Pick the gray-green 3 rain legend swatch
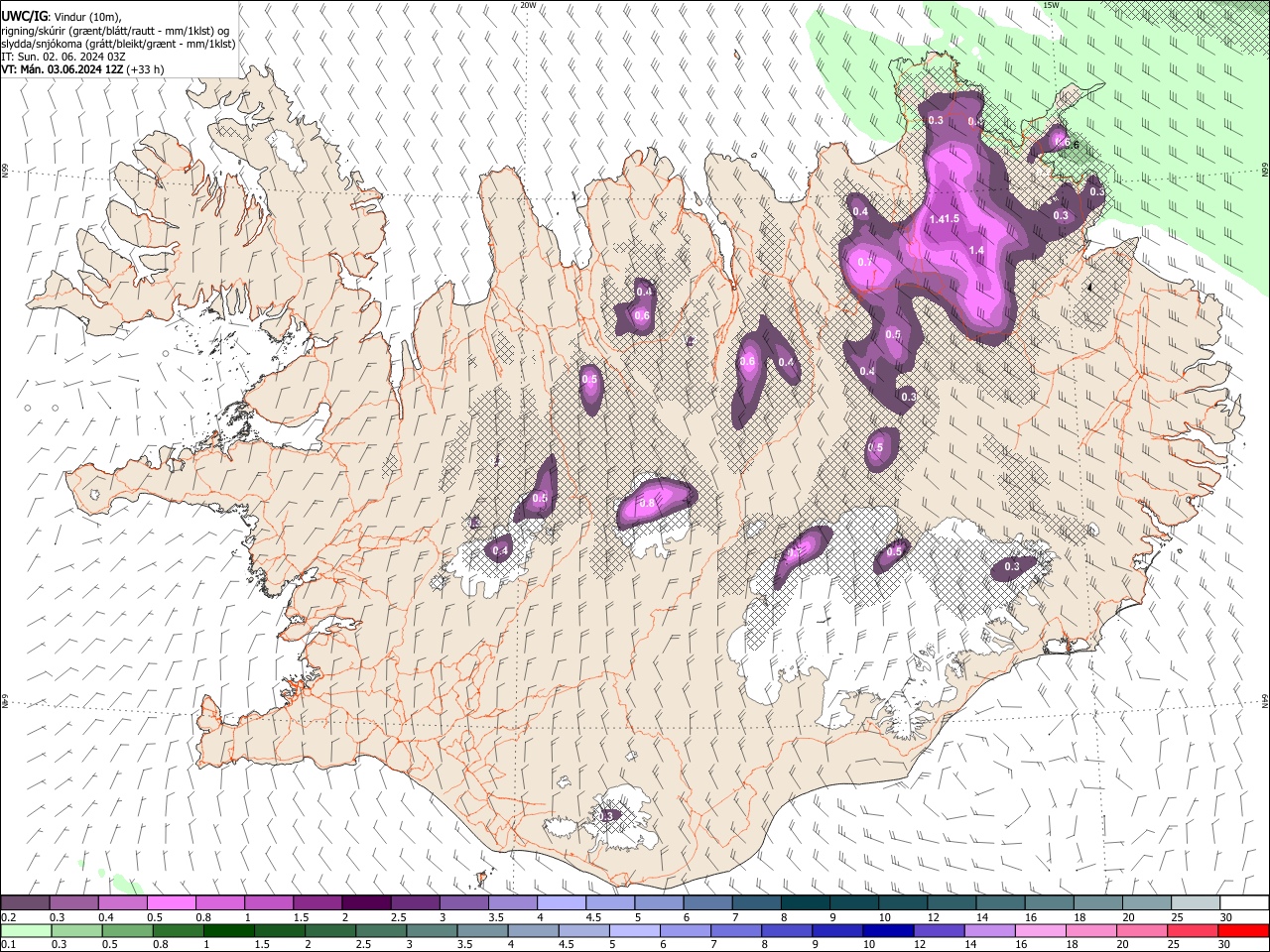The width and height of the screenshot is (1270, 952). pos(431,930)
